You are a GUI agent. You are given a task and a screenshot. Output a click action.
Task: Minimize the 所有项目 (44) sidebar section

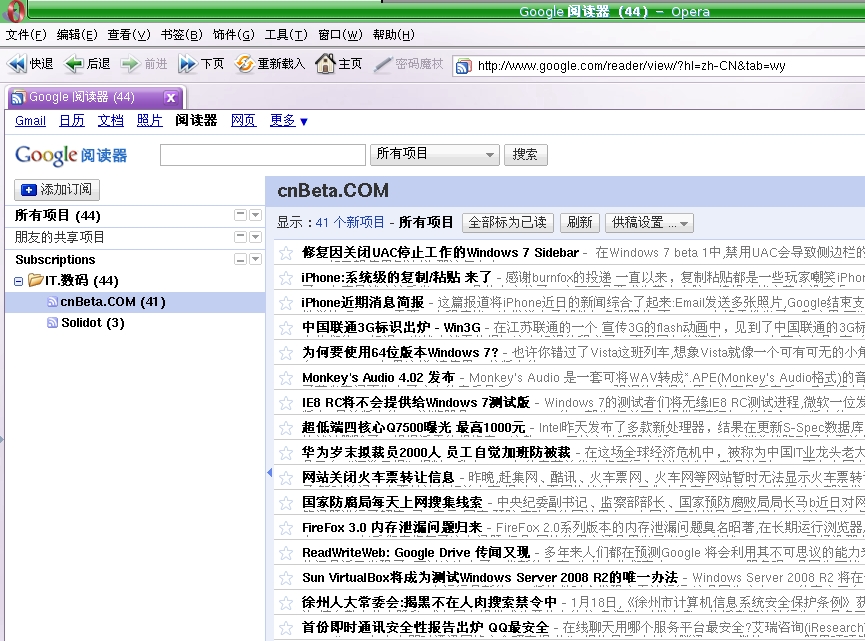click(x=240, y=215)
